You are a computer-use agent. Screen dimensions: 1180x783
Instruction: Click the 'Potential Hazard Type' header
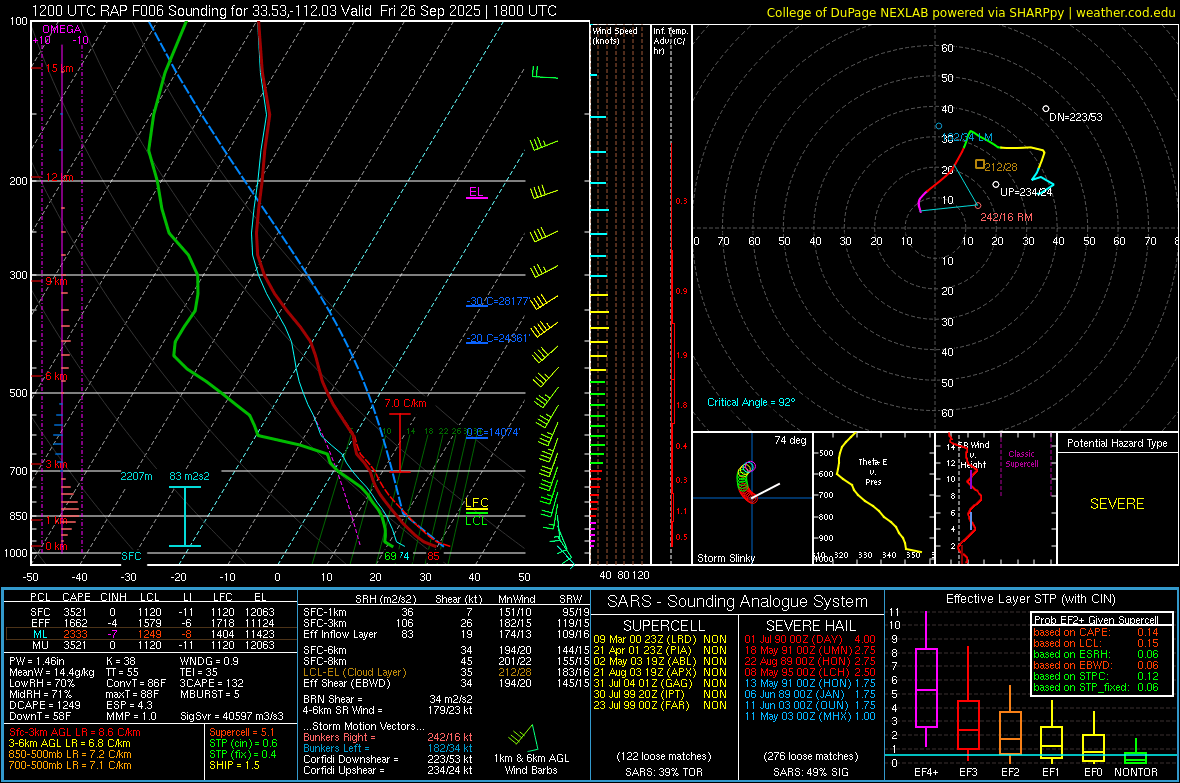1117,443
